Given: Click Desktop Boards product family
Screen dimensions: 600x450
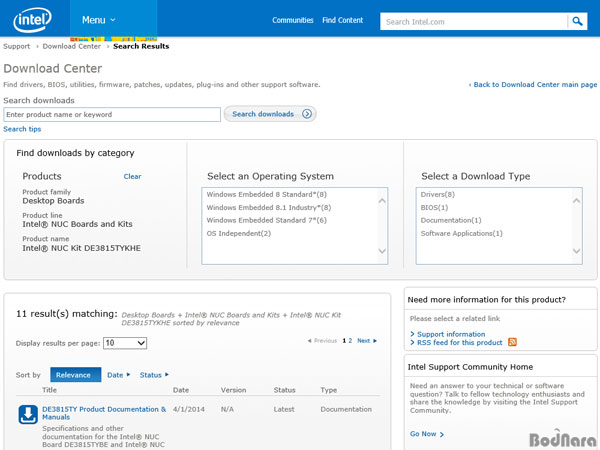Looking at the screenshot, I should (x=53, y=201).
